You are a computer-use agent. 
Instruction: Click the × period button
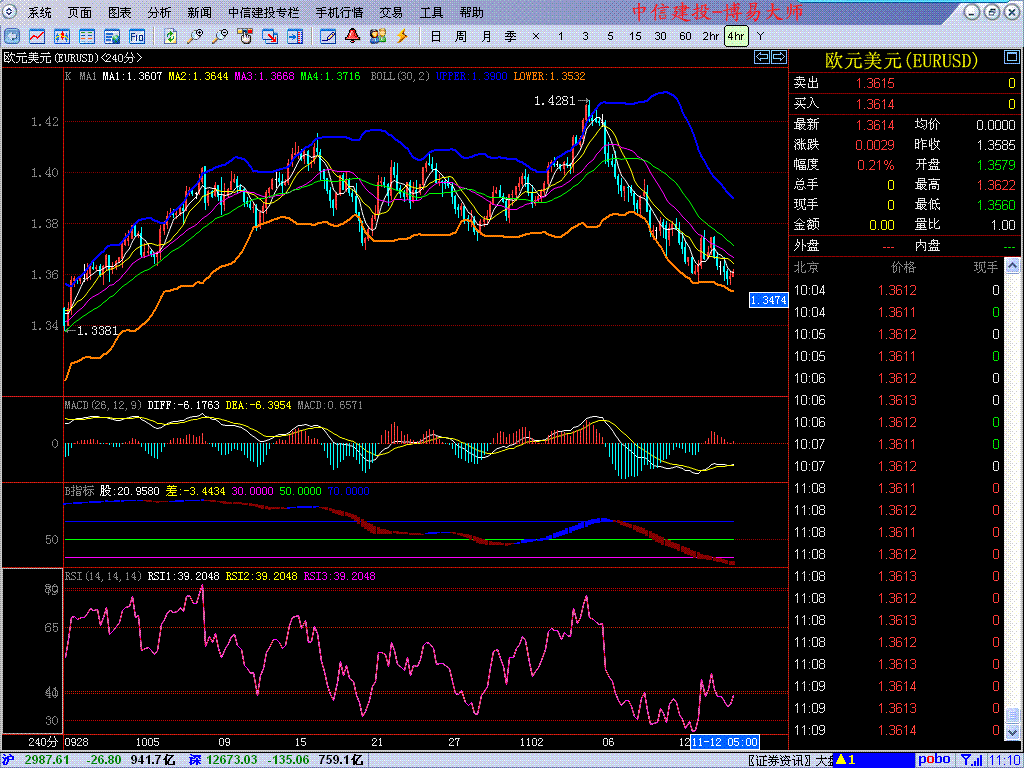[536, 36]
